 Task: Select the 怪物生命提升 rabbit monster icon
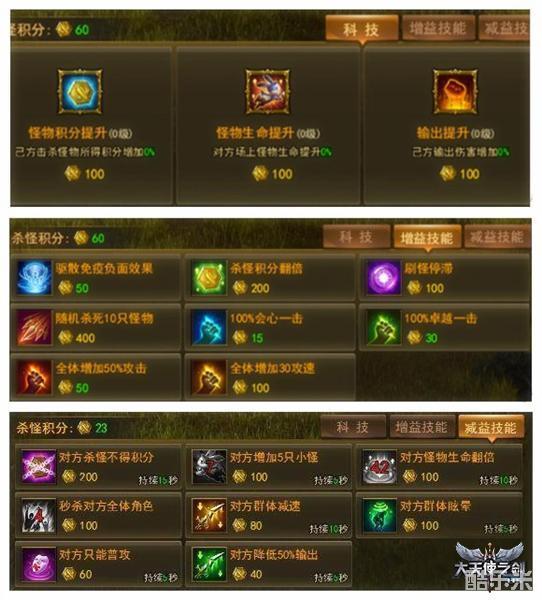point(268,91)
